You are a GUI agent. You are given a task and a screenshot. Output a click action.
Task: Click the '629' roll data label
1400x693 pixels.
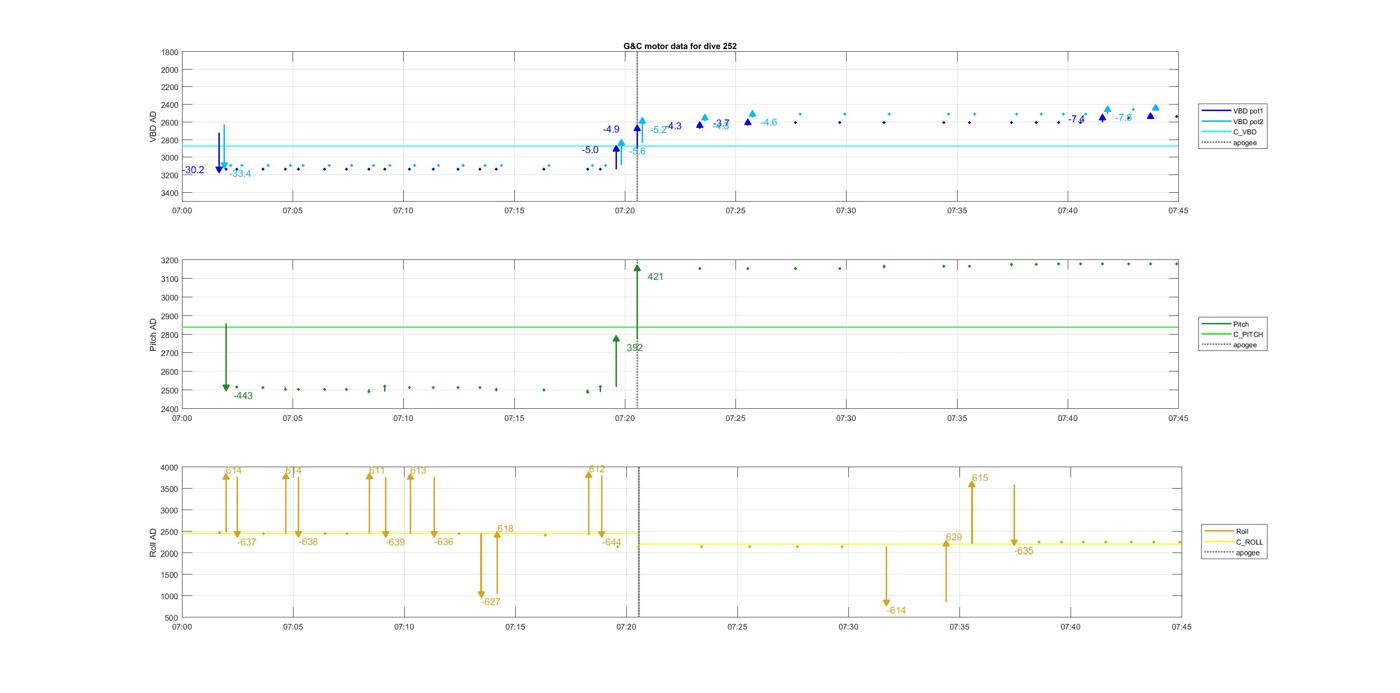[953, 538]
